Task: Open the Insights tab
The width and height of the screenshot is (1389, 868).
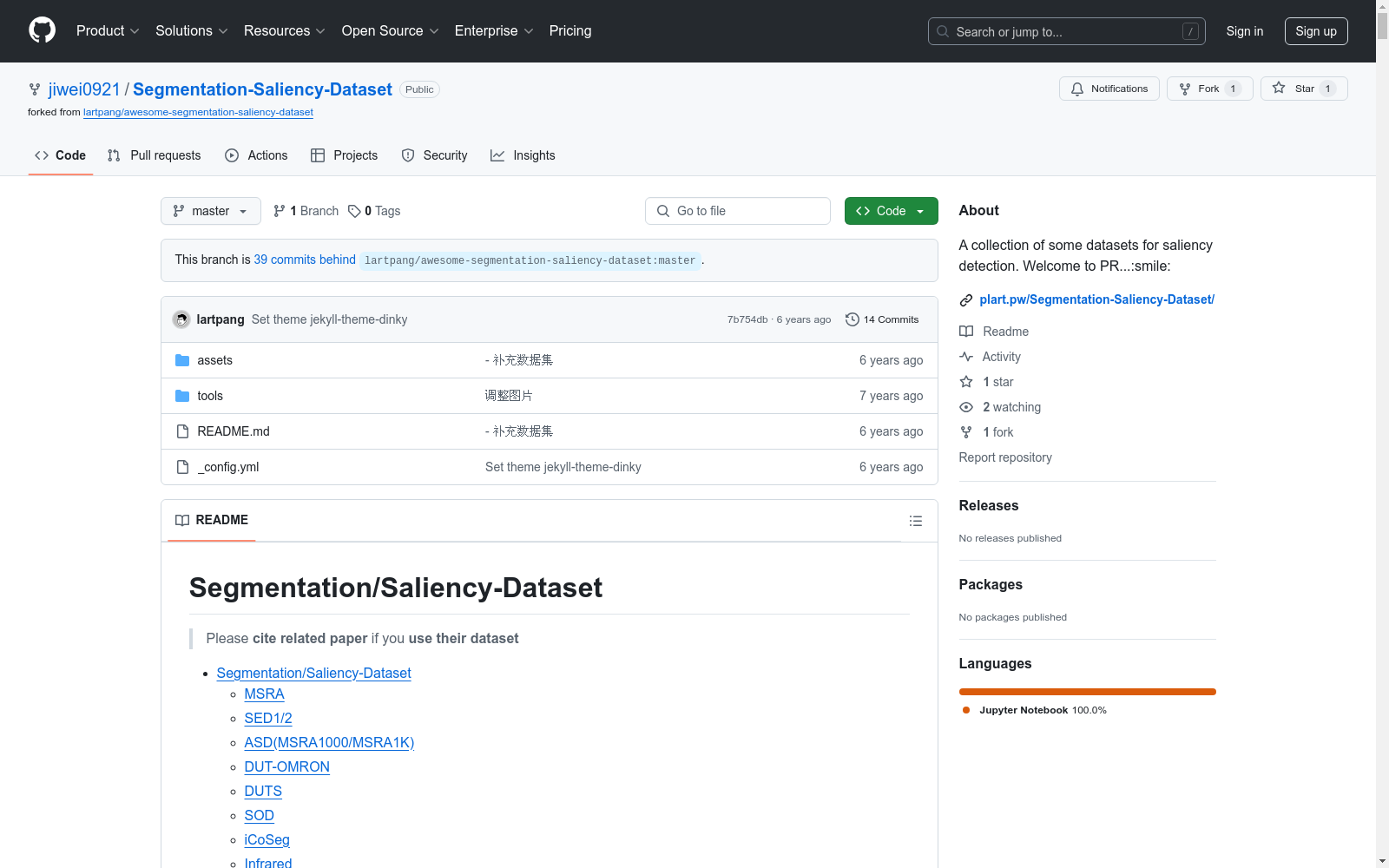Action: (x=523, y=155)
